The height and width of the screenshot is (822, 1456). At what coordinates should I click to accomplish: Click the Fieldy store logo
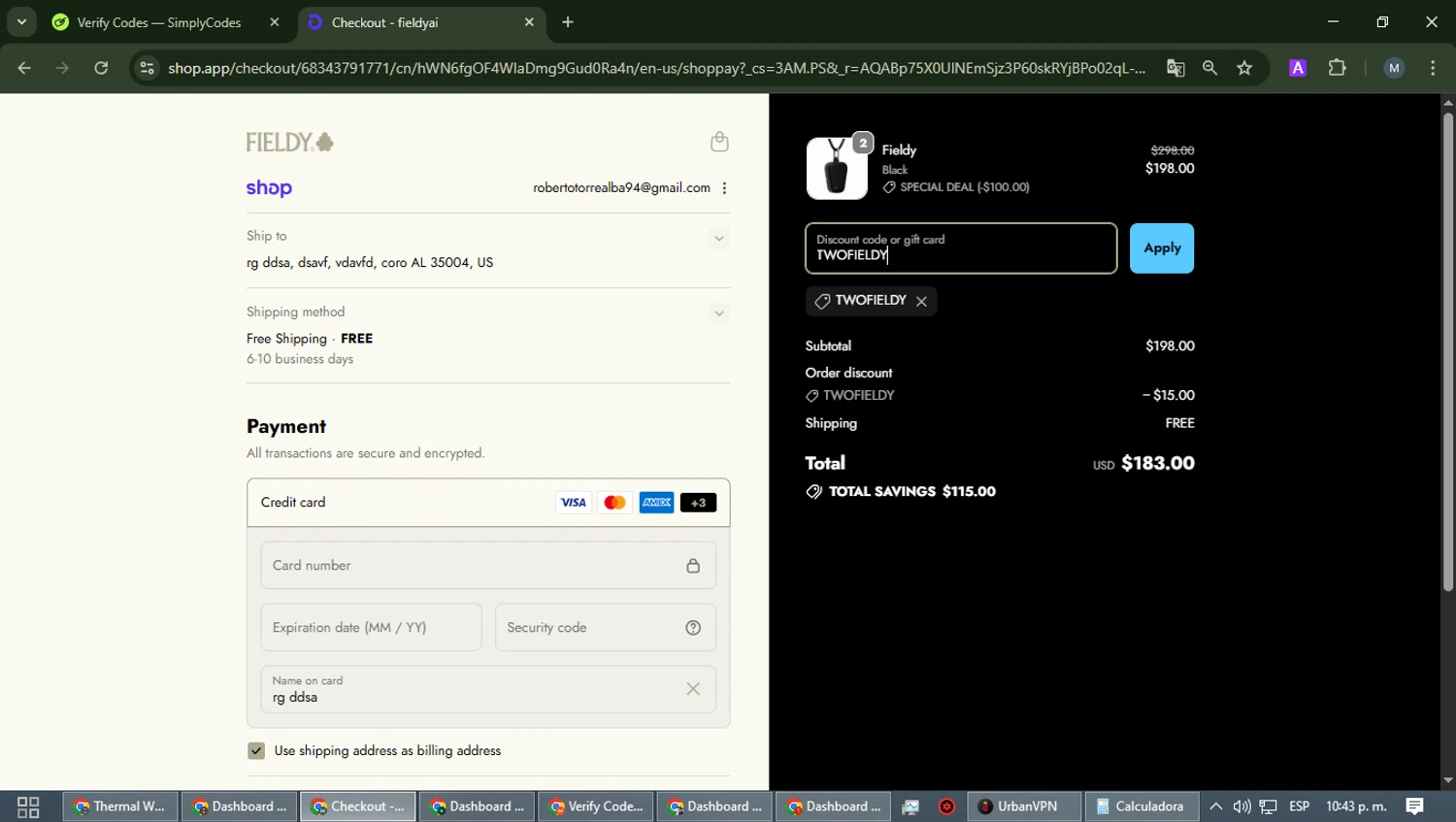pos(290,143)
